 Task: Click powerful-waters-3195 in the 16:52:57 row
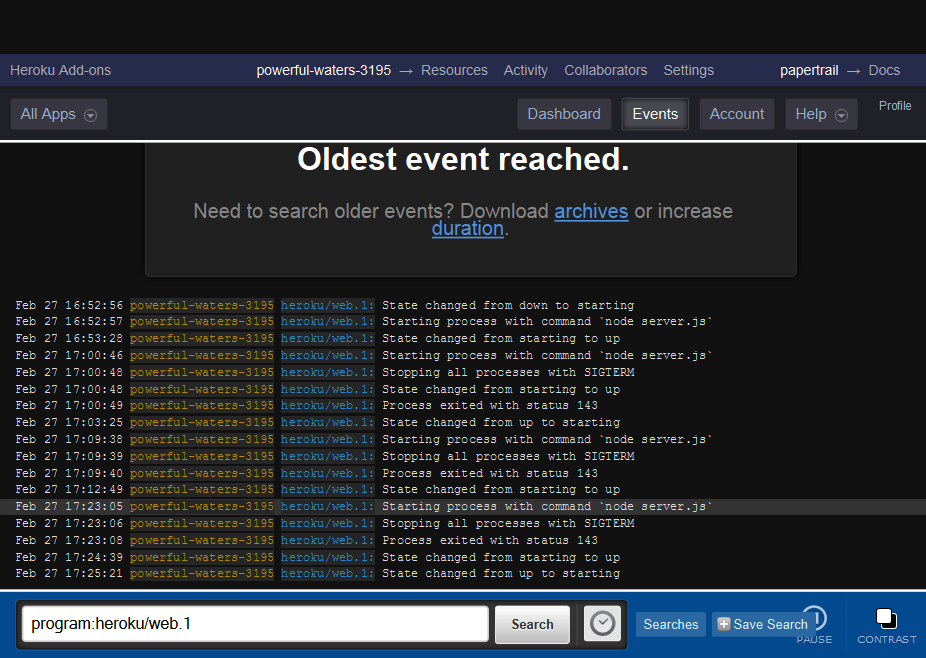pyautogui.click(x=202, y=321)
